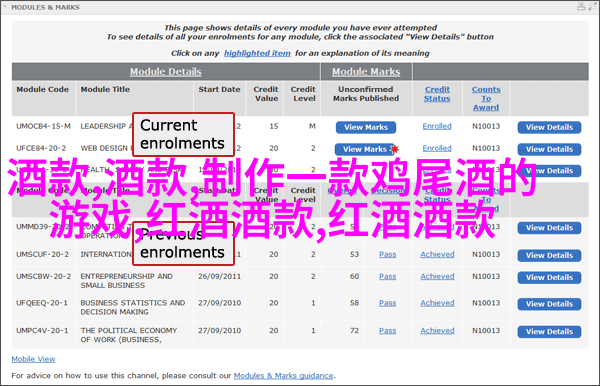Click the expand-window icon in the panel header
The width and height of the screenshot is (600, 386).
(592, 7)
